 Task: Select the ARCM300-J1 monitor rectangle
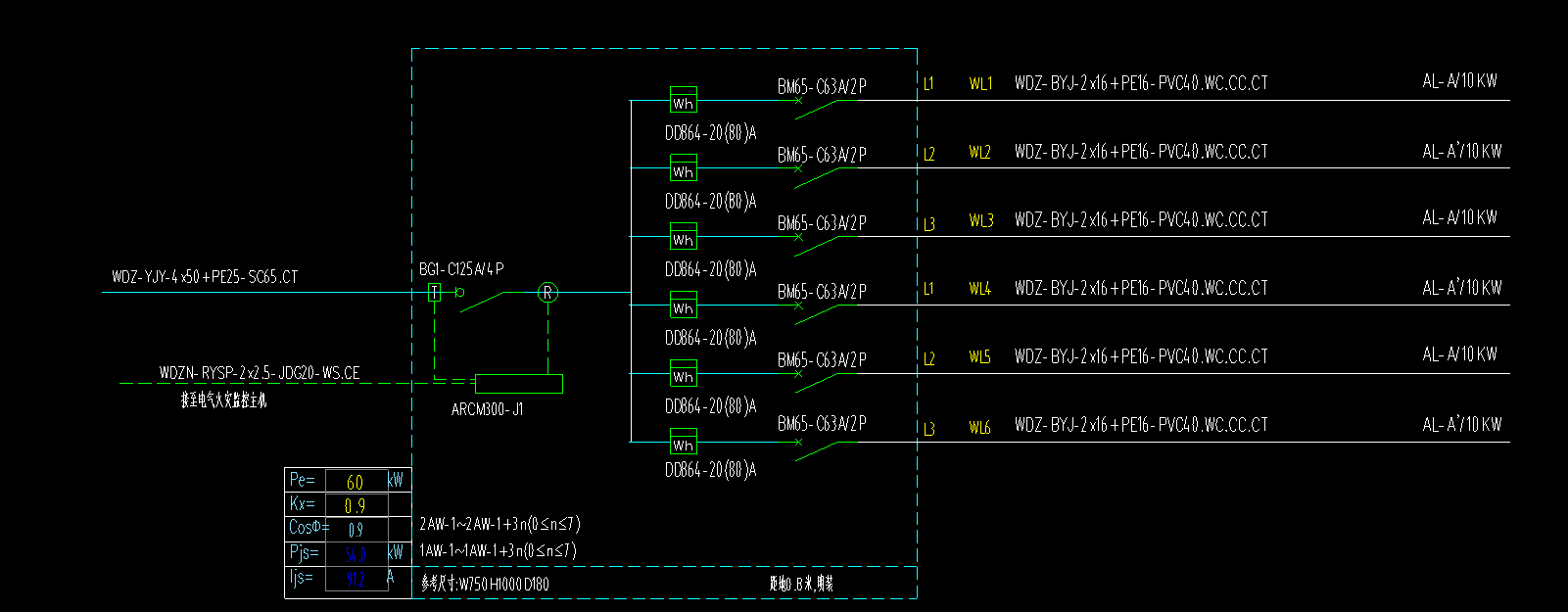pyautogui.click(x=518, y=384)
